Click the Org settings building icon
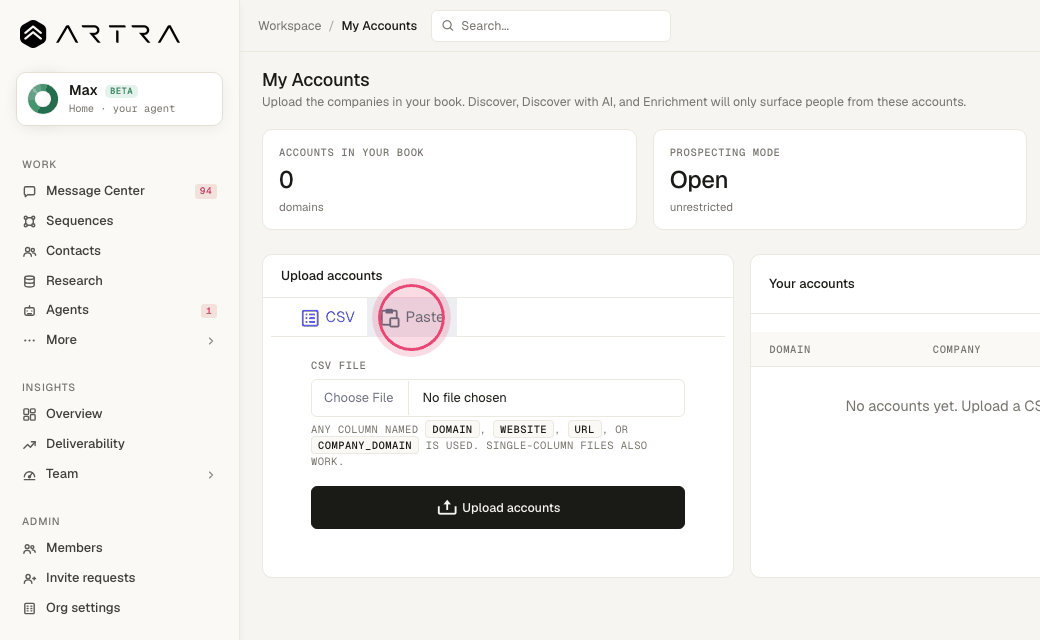 29,608
